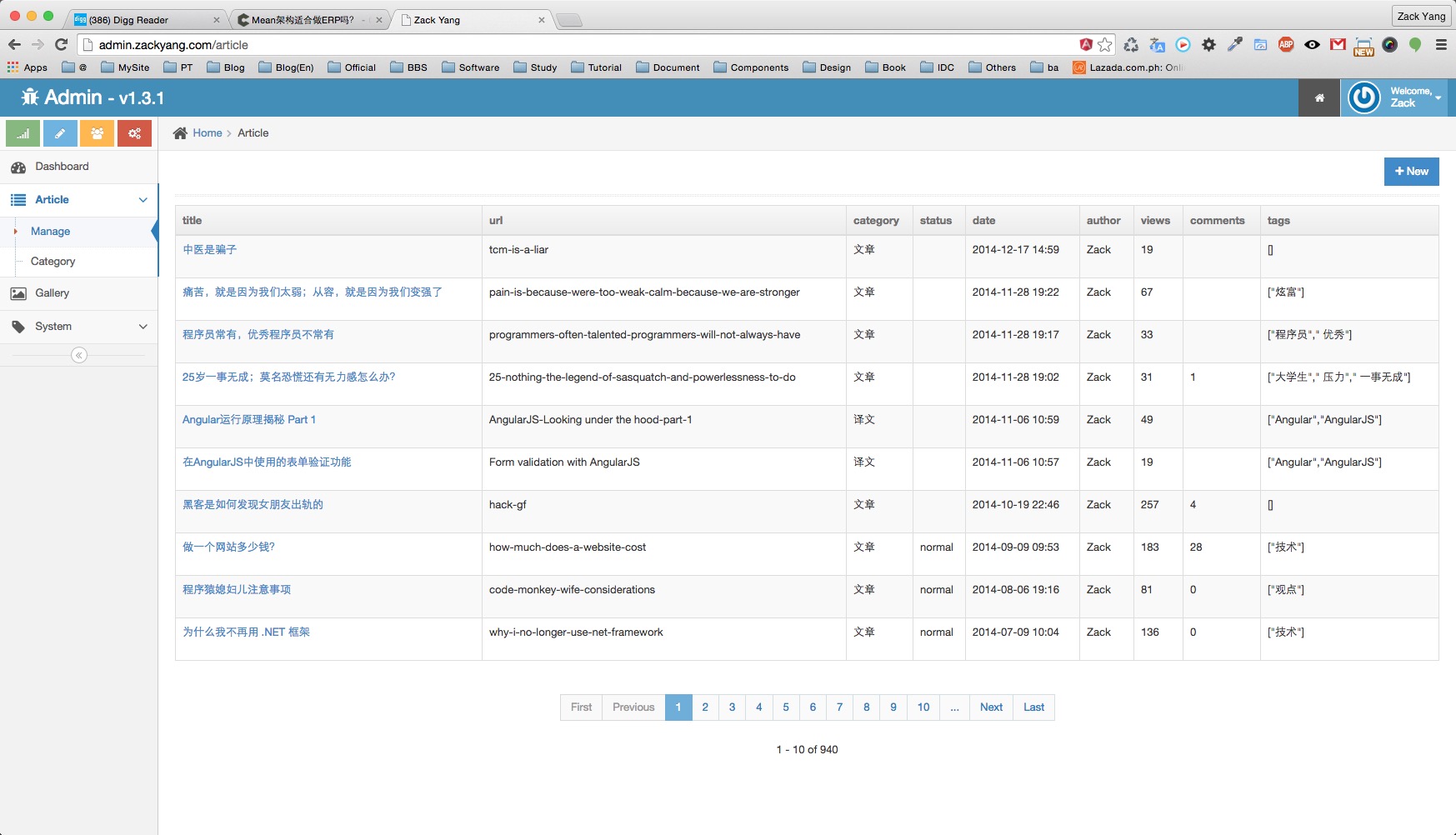The height and width of the screenshot is (835, 1456).
Task: Click the Home breadcrumb link
Action: [208, 133]
